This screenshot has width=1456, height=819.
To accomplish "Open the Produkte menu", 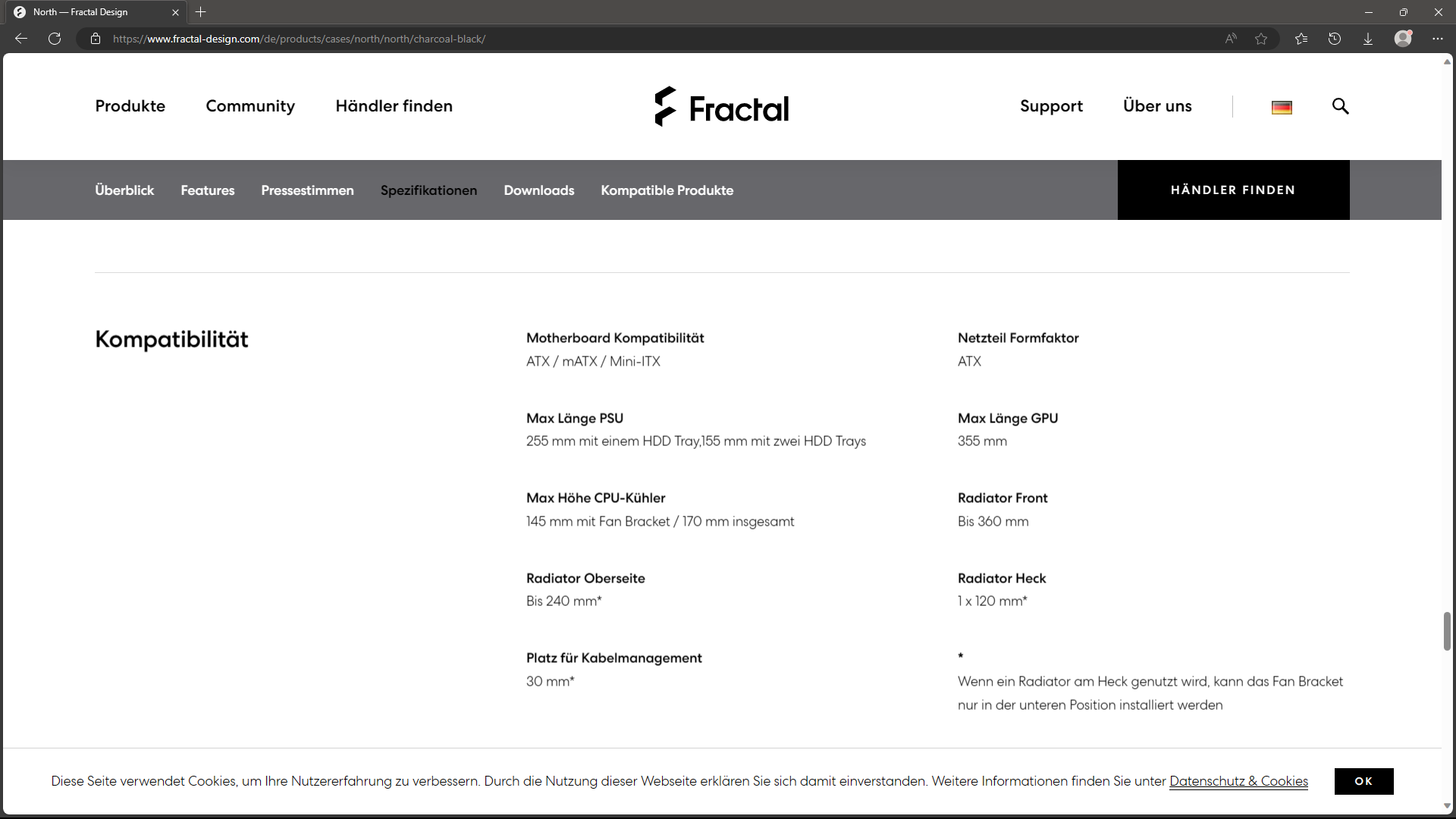I will pos(130,106).
